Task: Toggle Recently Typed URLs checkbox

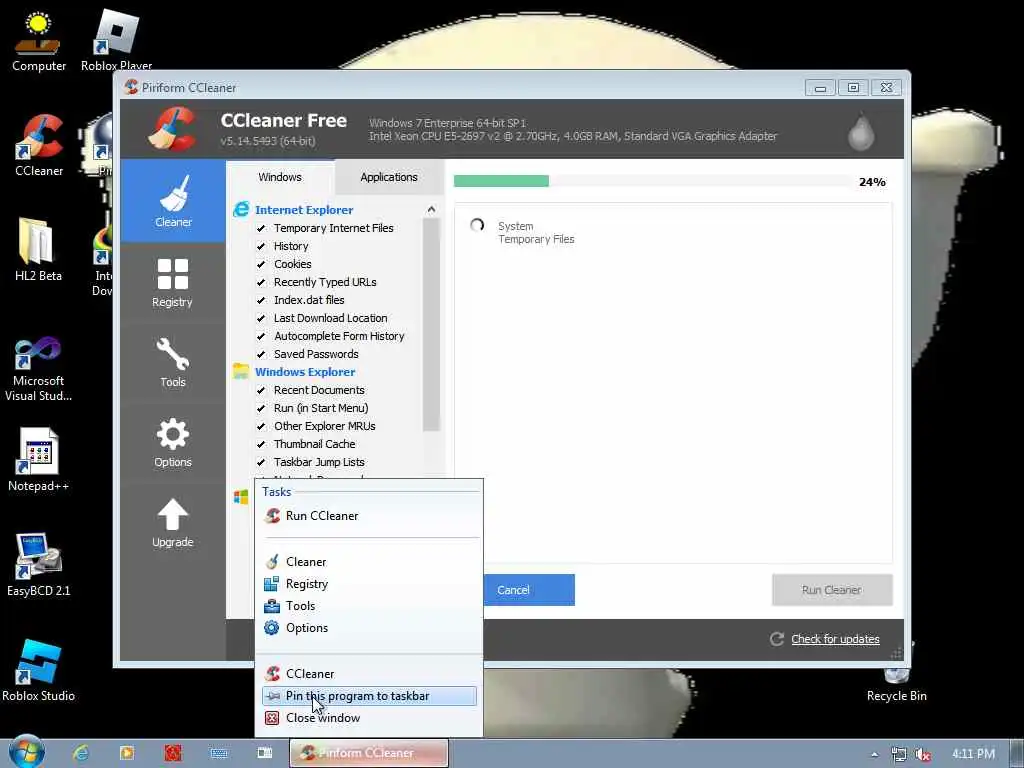Action: 261,282
